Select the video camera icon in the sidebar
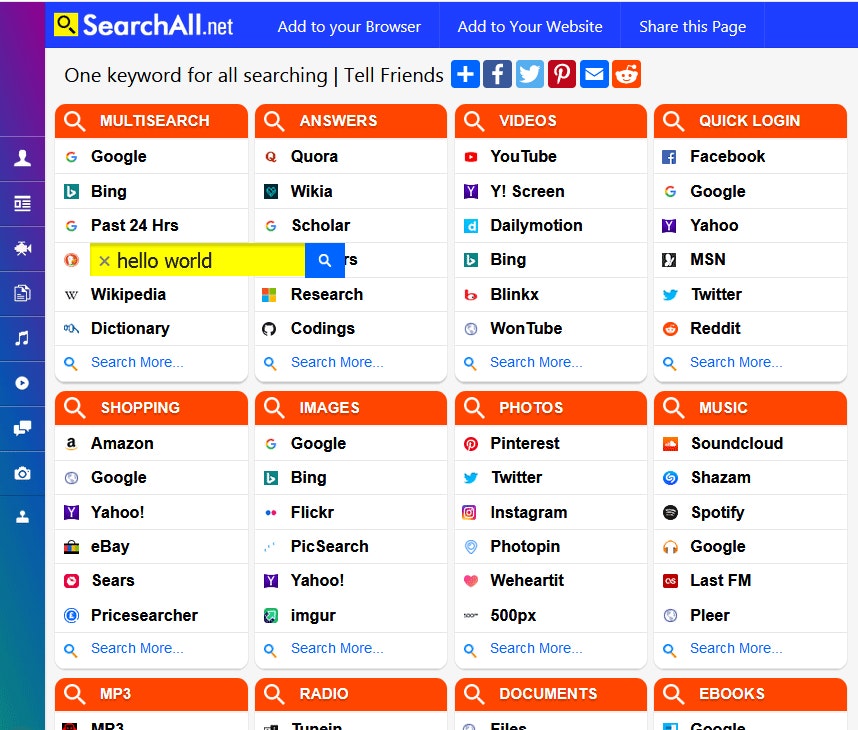Image resolution: width=858 pixels, height=730 pixels. (22, 248)
